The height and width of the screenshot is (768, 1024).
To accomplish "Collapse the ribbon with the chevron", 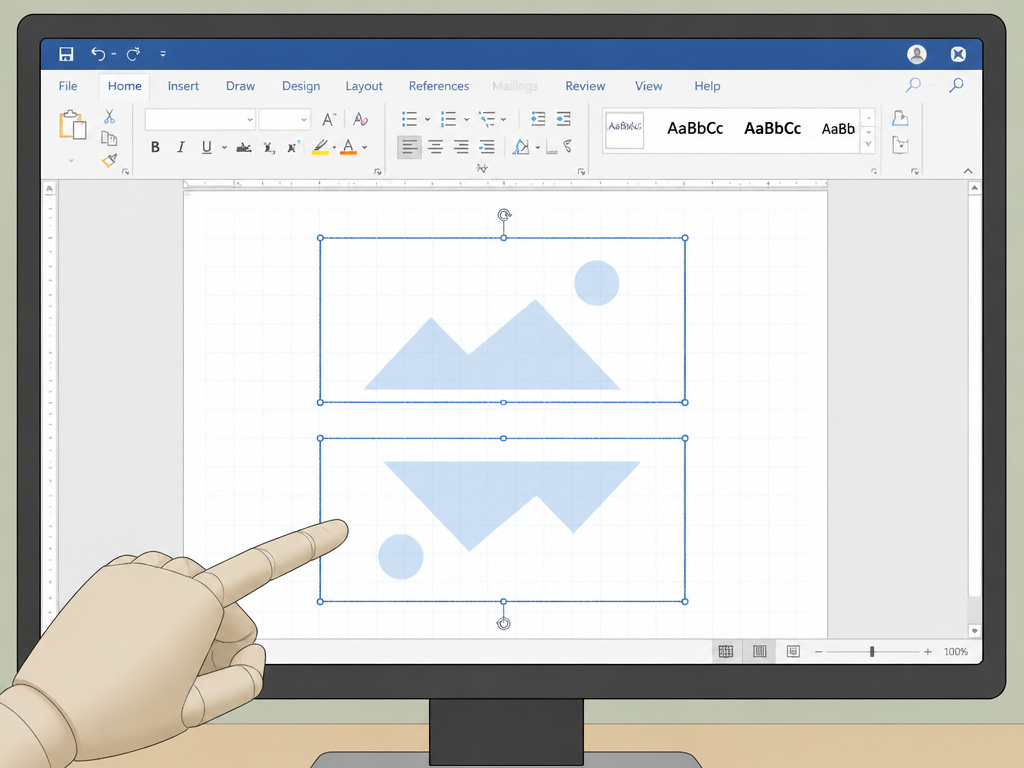I will [968, 171].
